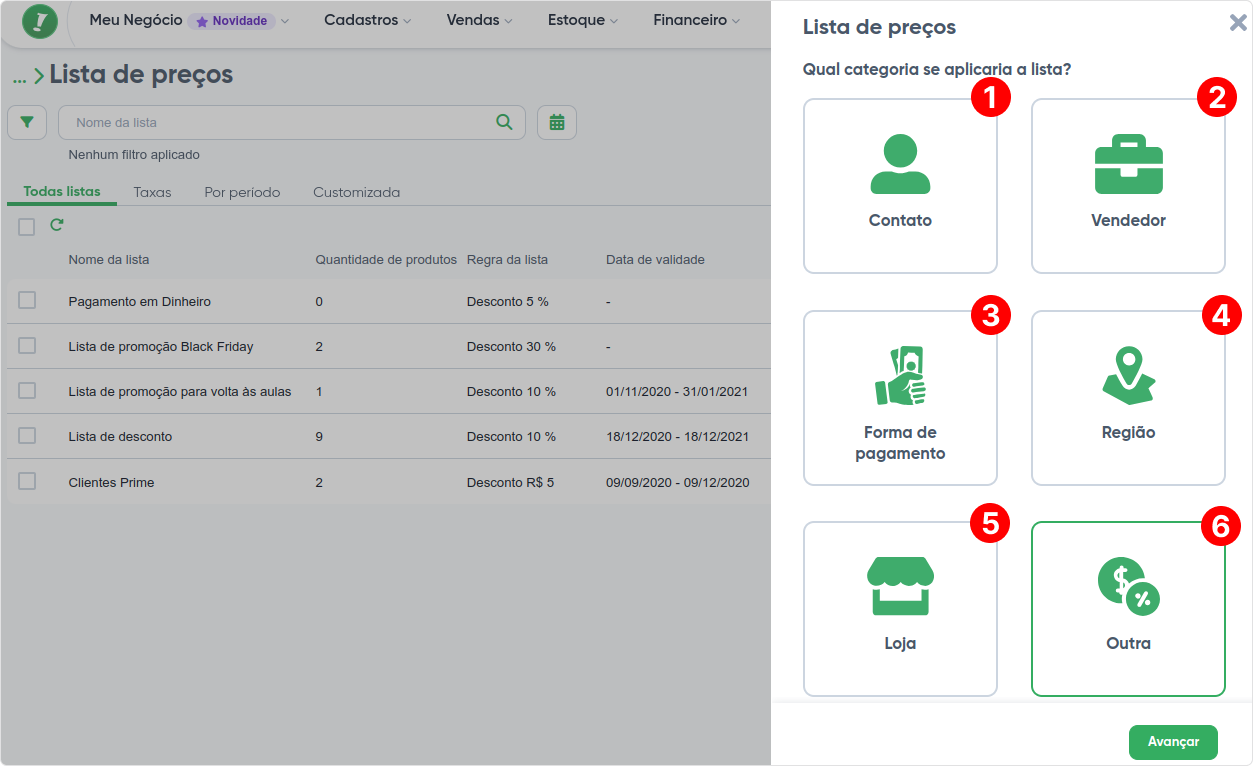Expand the Estoque menu

(x=583, y=20)
